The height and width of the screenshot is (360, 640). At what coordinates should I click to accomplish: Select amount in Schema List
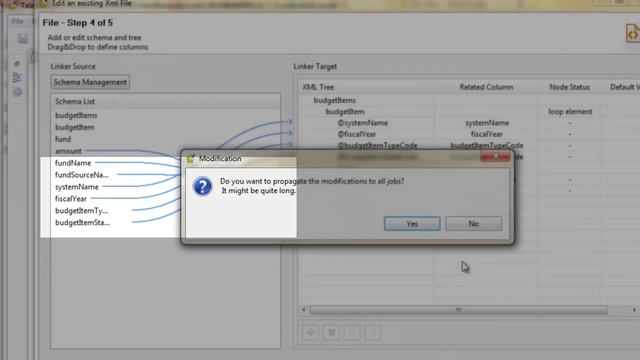coord(69,151)
